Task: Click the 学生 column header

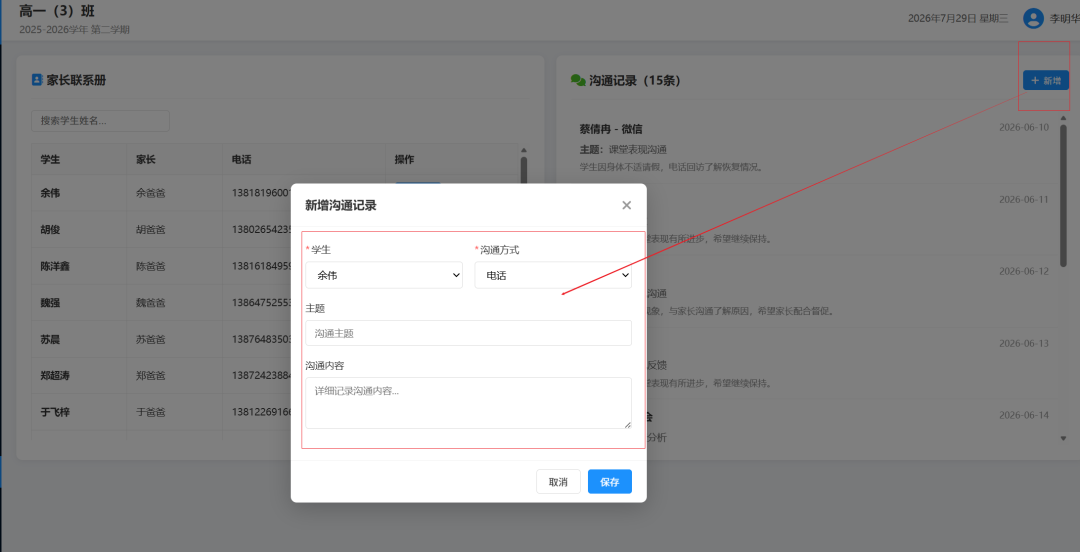Action: (50, 159)
